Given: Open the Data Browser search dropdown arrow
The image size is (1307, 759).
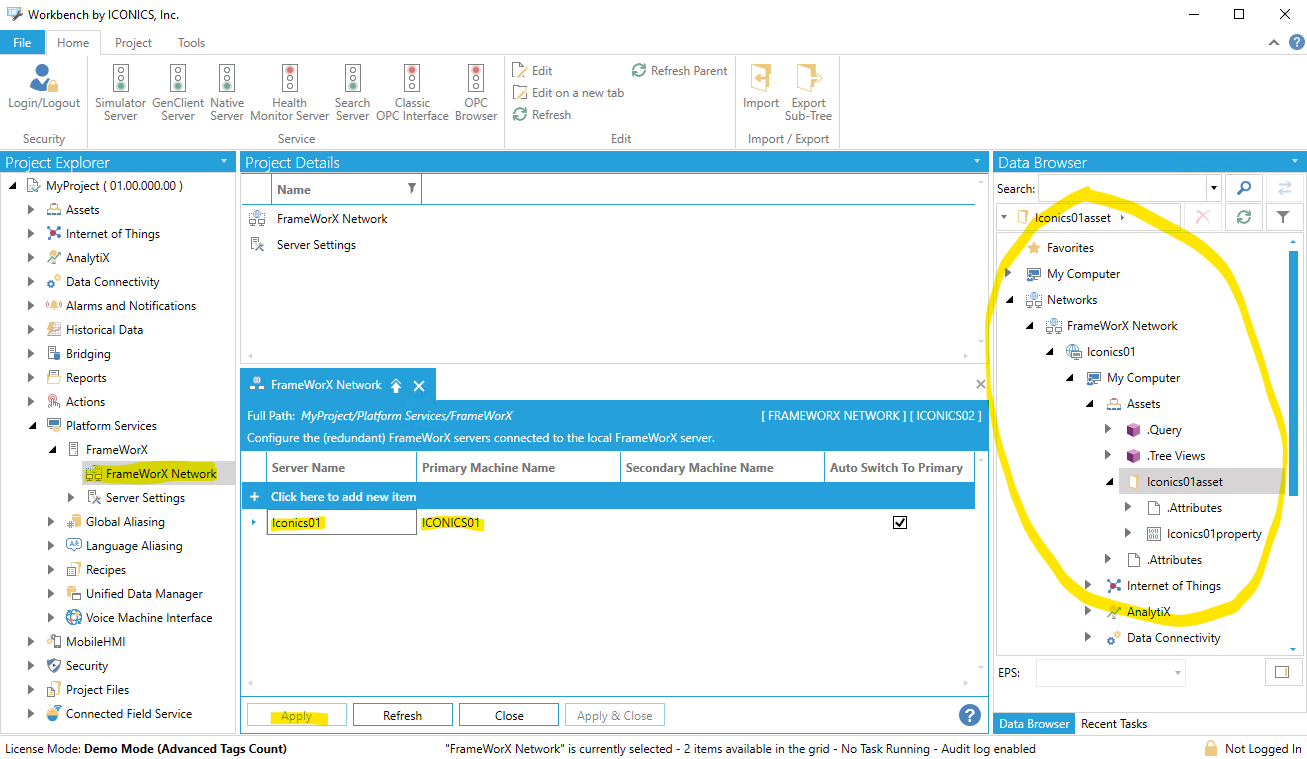Looking at the screenshot, I should click(1214, 188).
